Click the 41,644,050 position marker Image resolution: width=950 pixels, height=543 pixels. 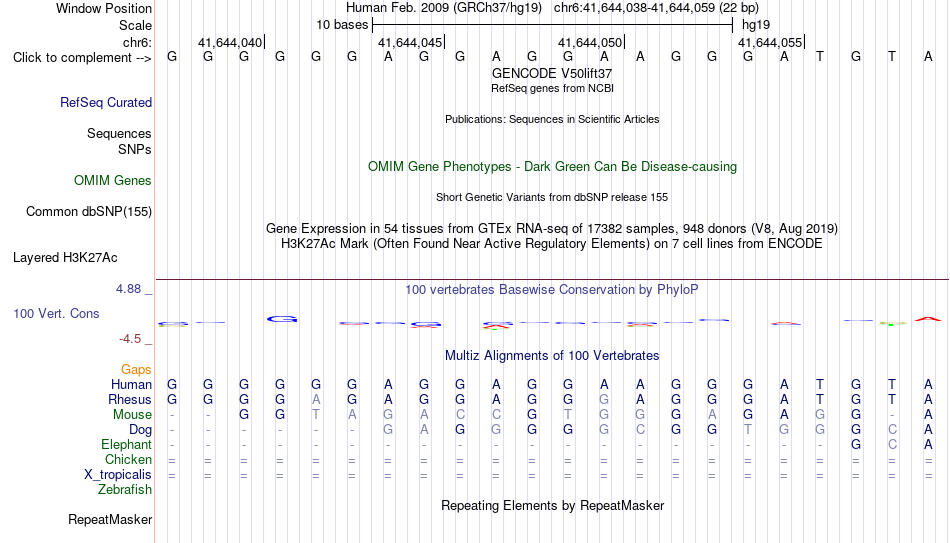pos(591,42)
